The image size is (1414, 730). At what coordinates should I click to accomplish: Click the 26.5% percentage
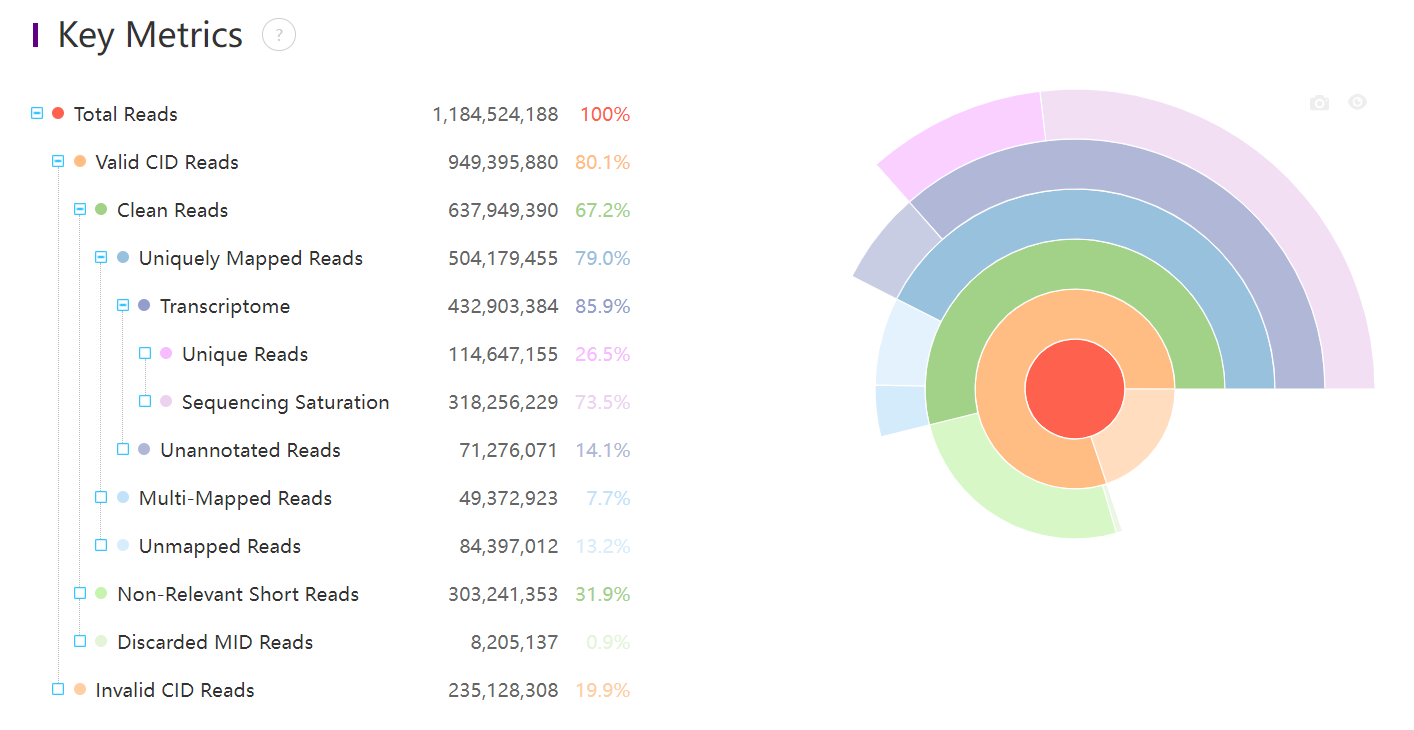click(x=603, y=354)
